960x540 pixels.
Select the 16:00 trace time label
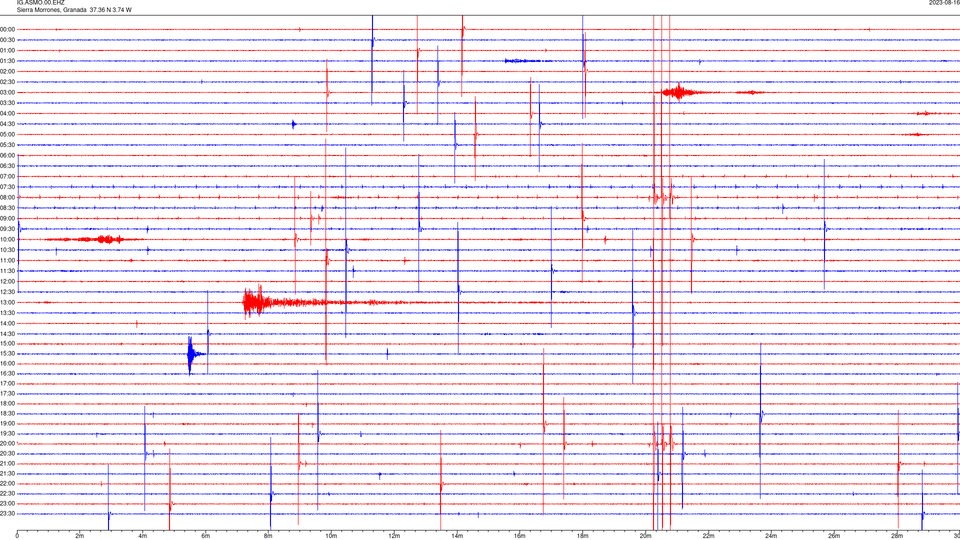coord(7,364)
